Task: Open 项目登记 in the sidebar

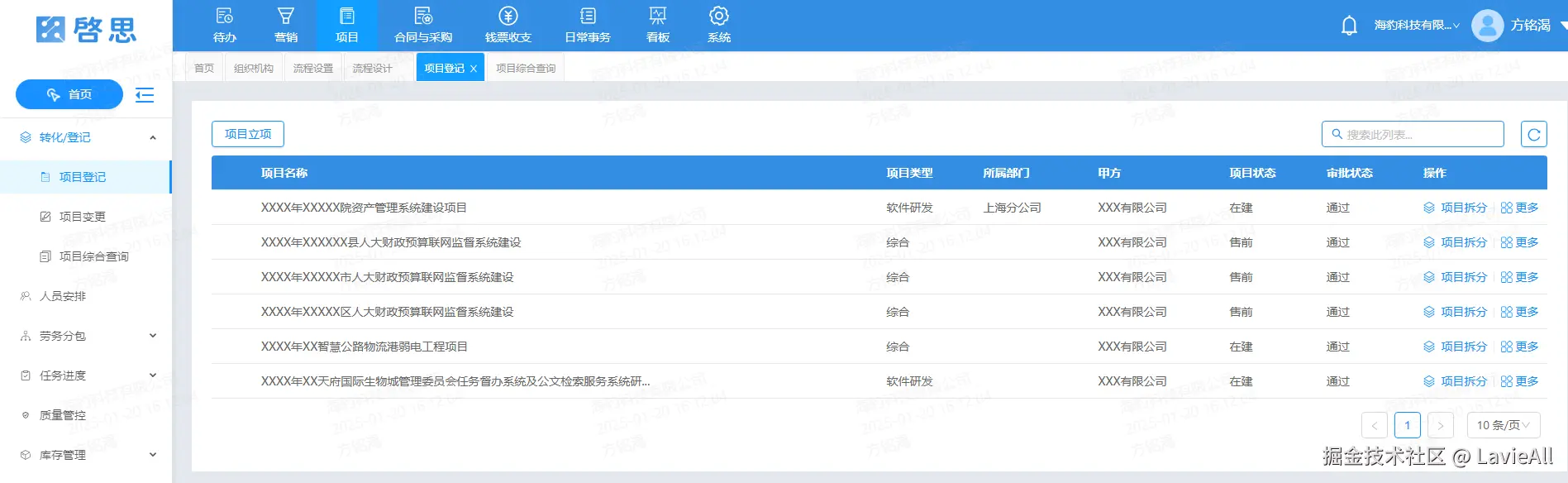Action: pos(86,177)
